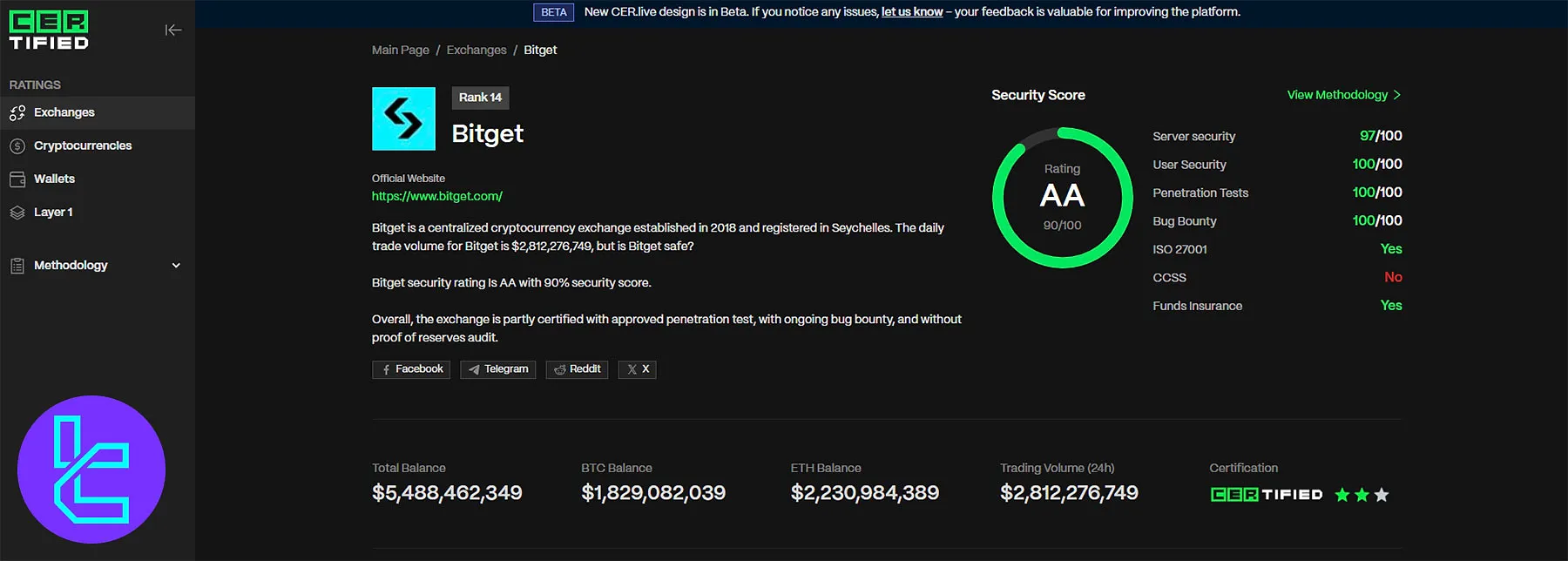Click the Layer 1 stack icon
The width and height of the screenshot is (1568, 561).
[17, 213]
